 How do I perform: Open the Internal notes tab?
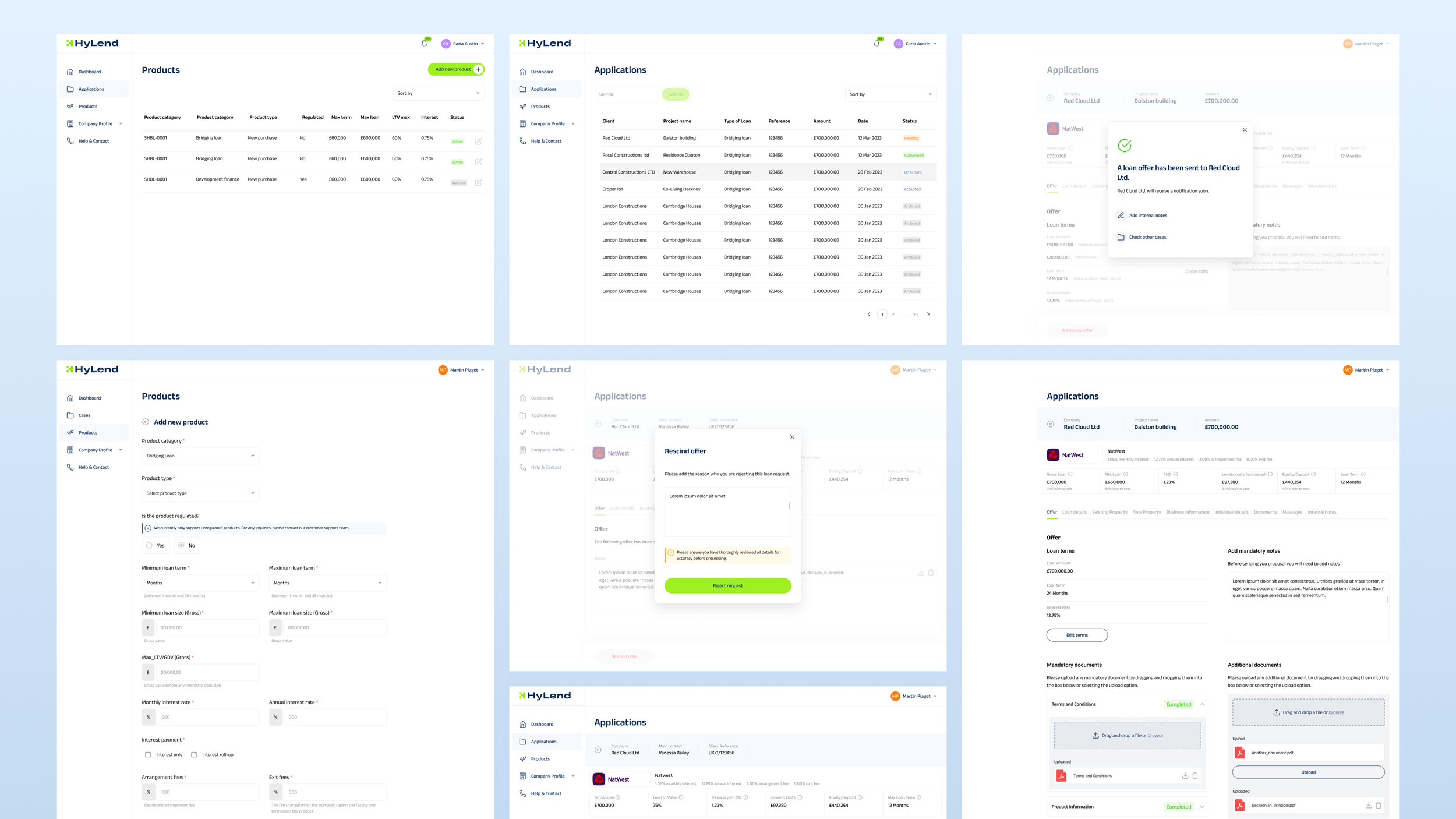[1321, 513]
